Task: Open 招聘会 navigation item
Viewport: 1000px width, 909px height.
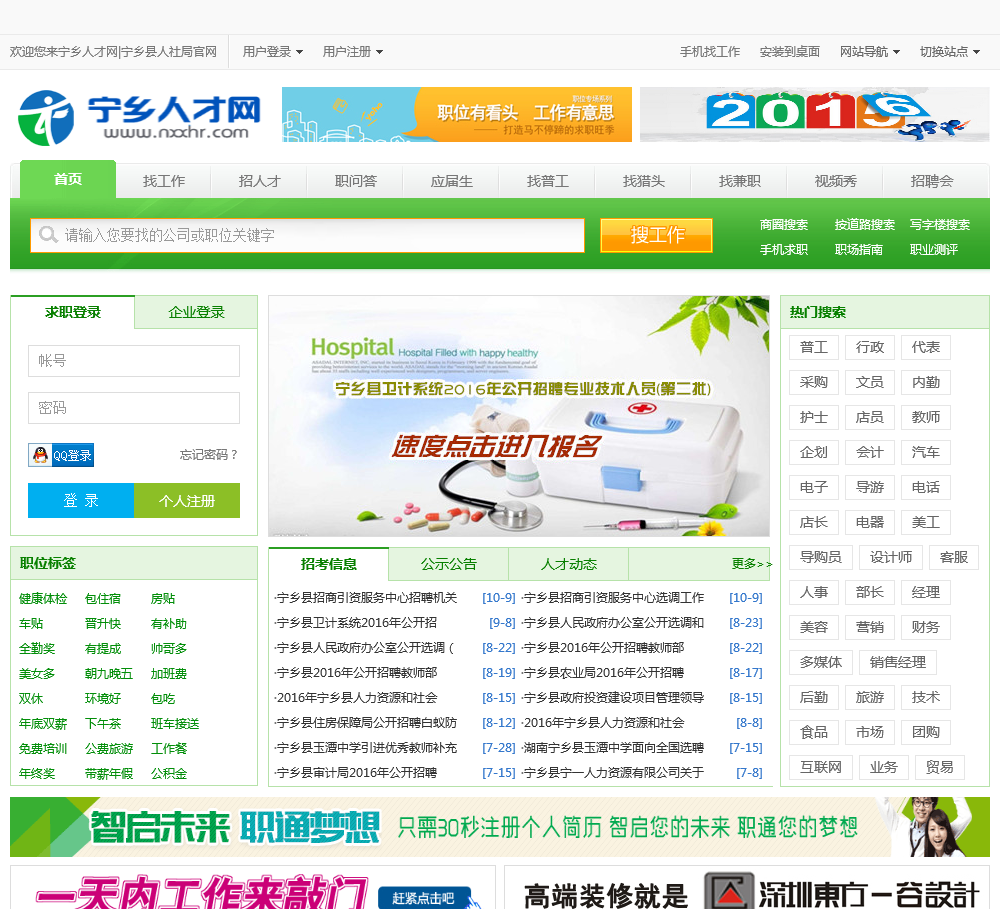Action: 932,181
